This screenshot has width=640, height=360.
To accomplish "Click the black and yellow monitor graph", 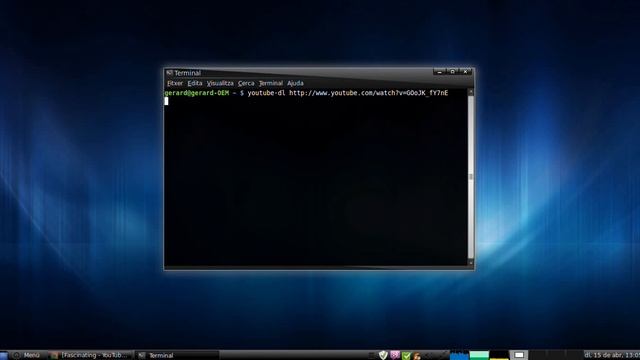I will click(x=499, y=355).
